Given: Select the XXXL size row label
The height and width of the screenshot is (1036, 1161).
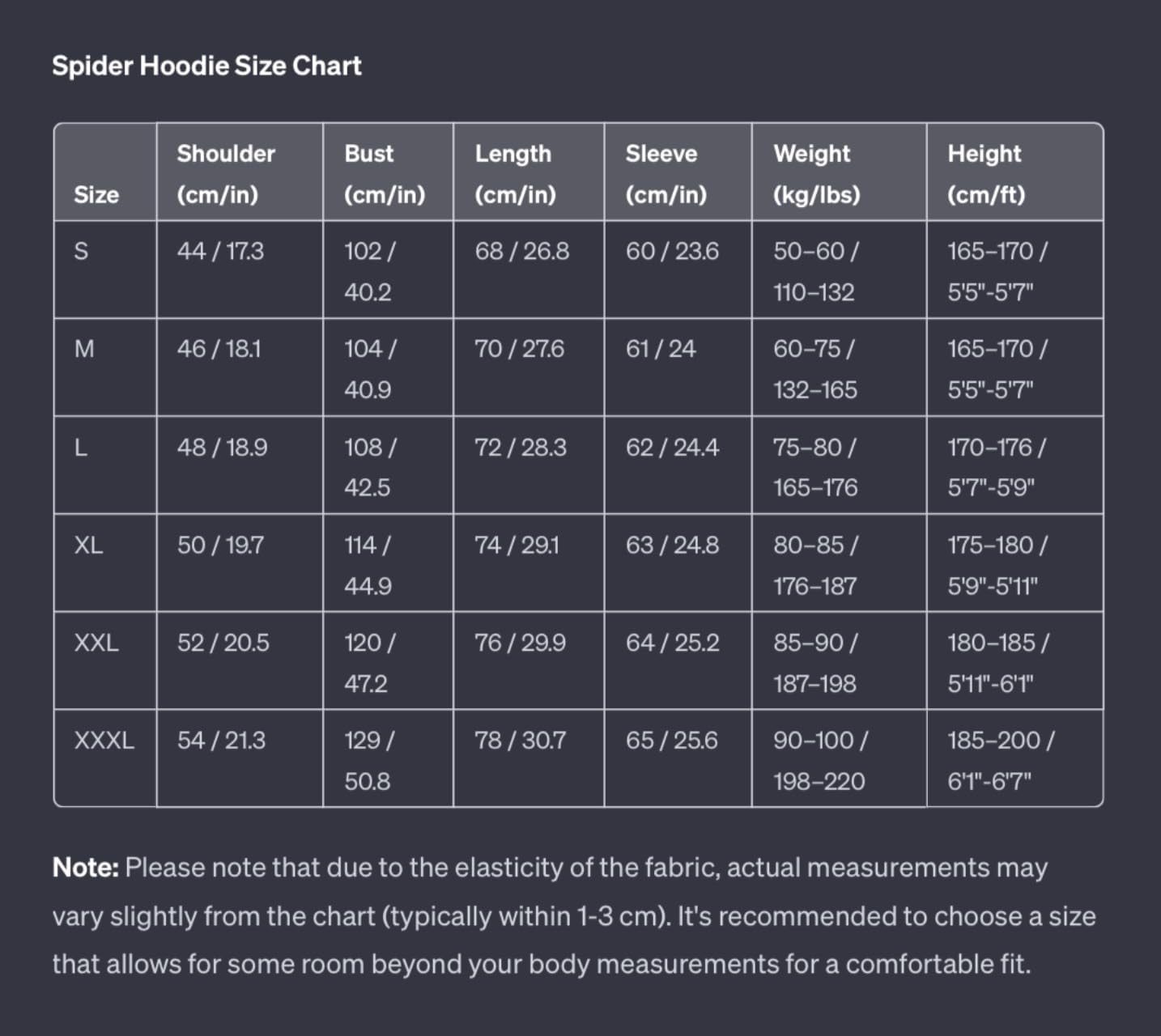Looking at the screenshot, I should (x=104, y=741).
